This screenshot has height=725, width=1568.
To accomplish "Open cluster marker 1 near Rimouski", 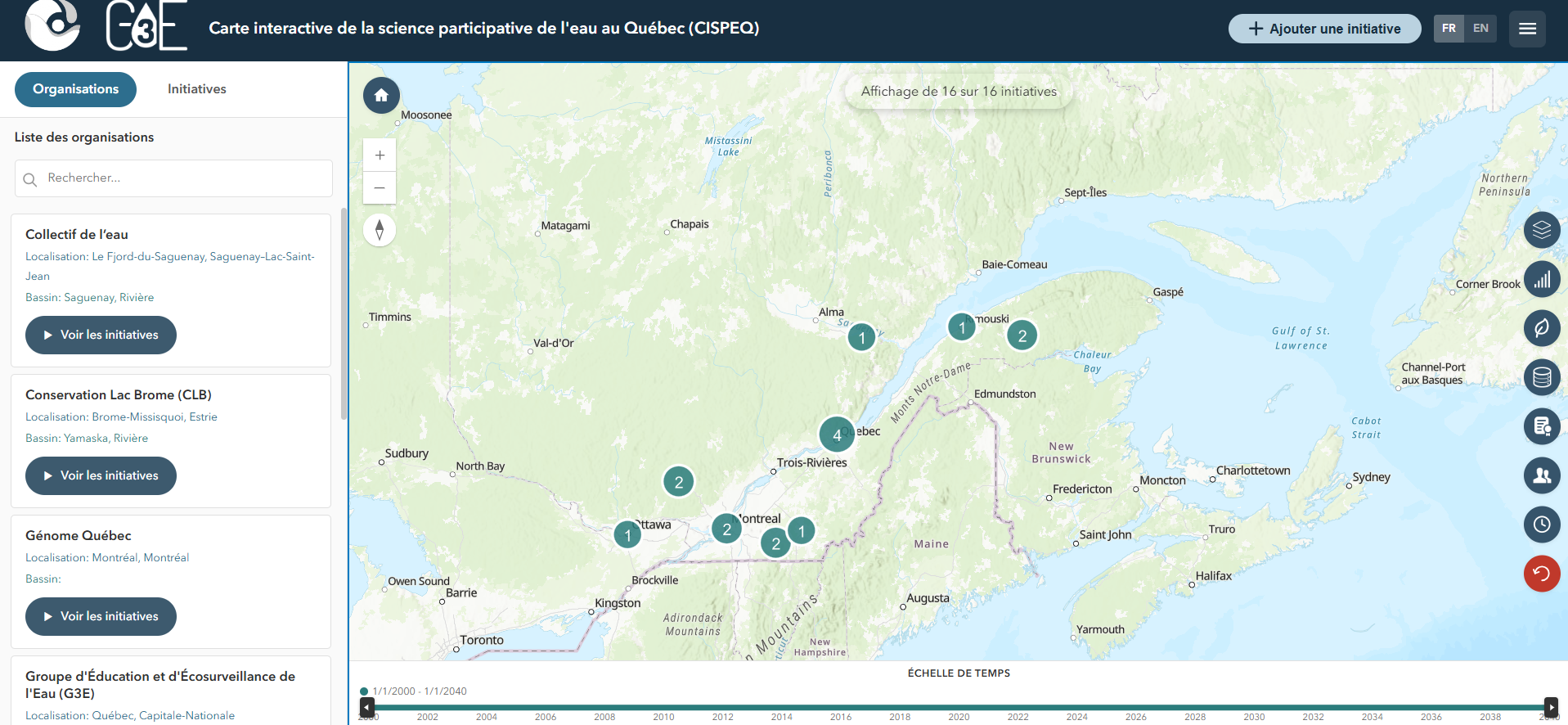I will (x=962, y=328).
